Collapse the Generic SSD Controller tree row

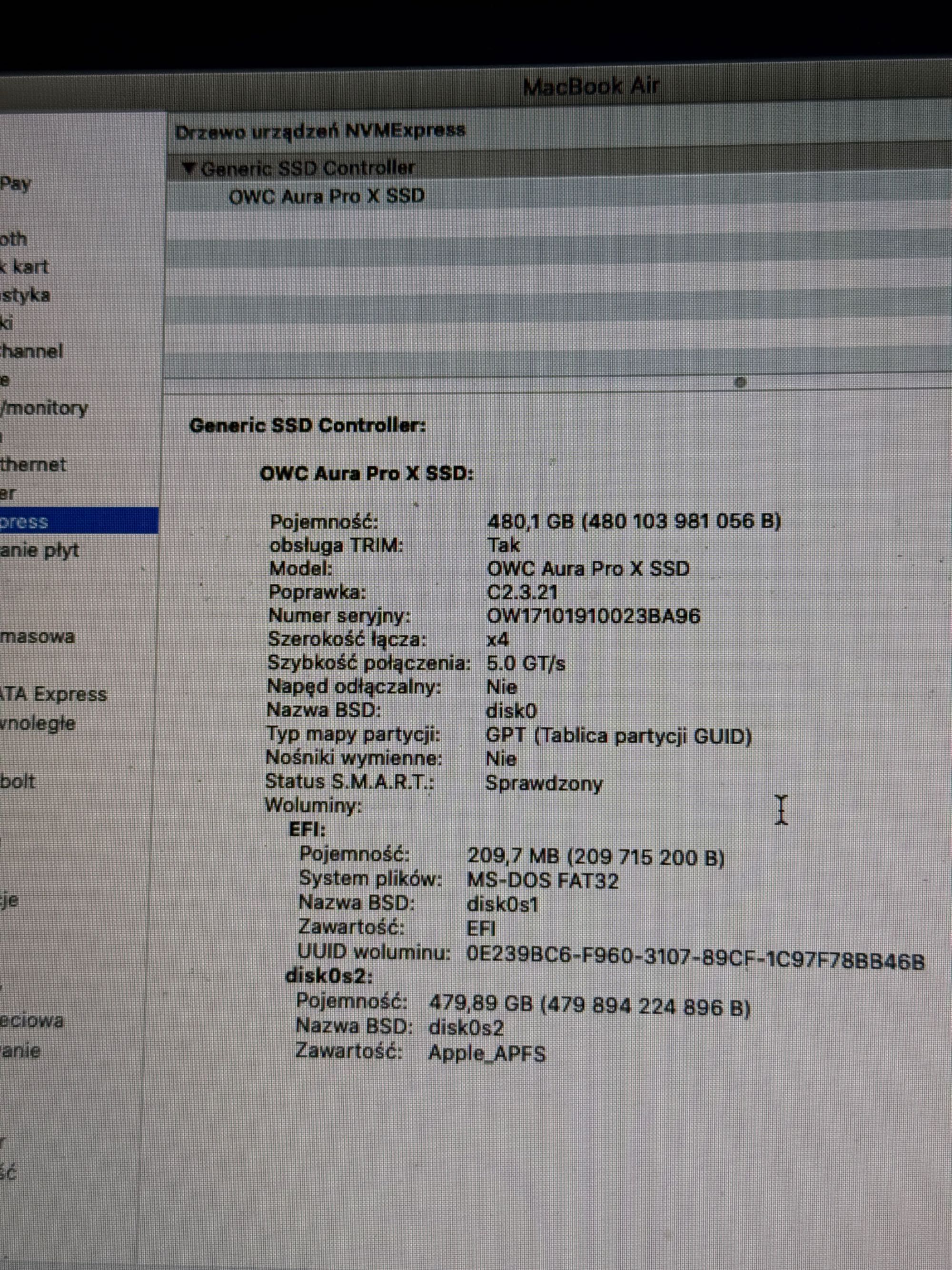[x=189, y=168]
